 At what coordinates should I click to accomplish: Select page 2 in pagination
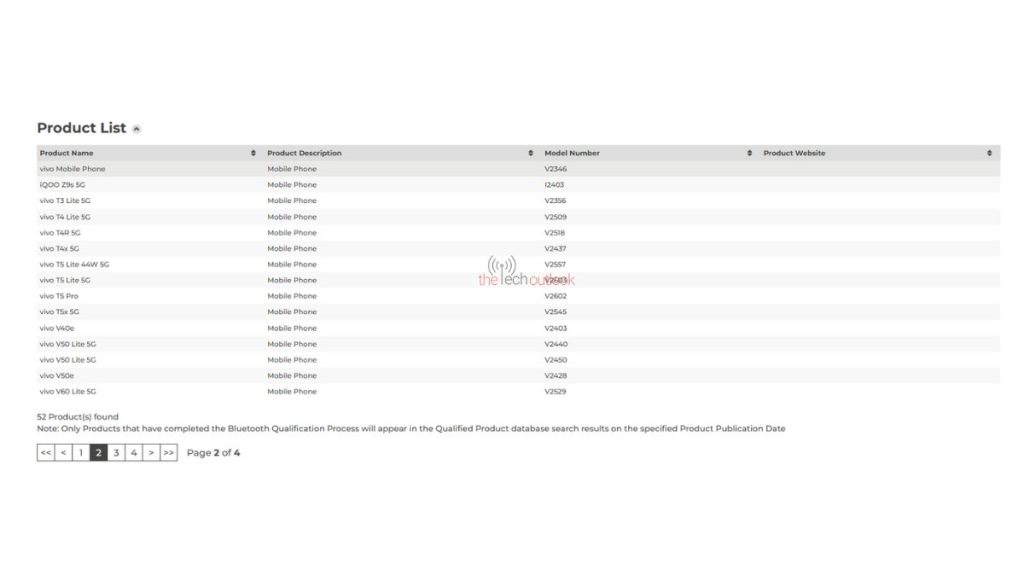tap(99, 453)
